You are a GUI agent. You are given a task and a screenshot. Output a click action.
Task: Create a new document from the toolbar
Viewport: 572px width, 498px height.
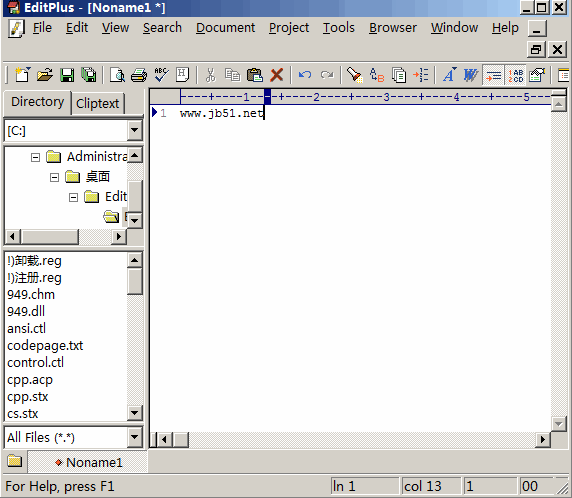23,75
